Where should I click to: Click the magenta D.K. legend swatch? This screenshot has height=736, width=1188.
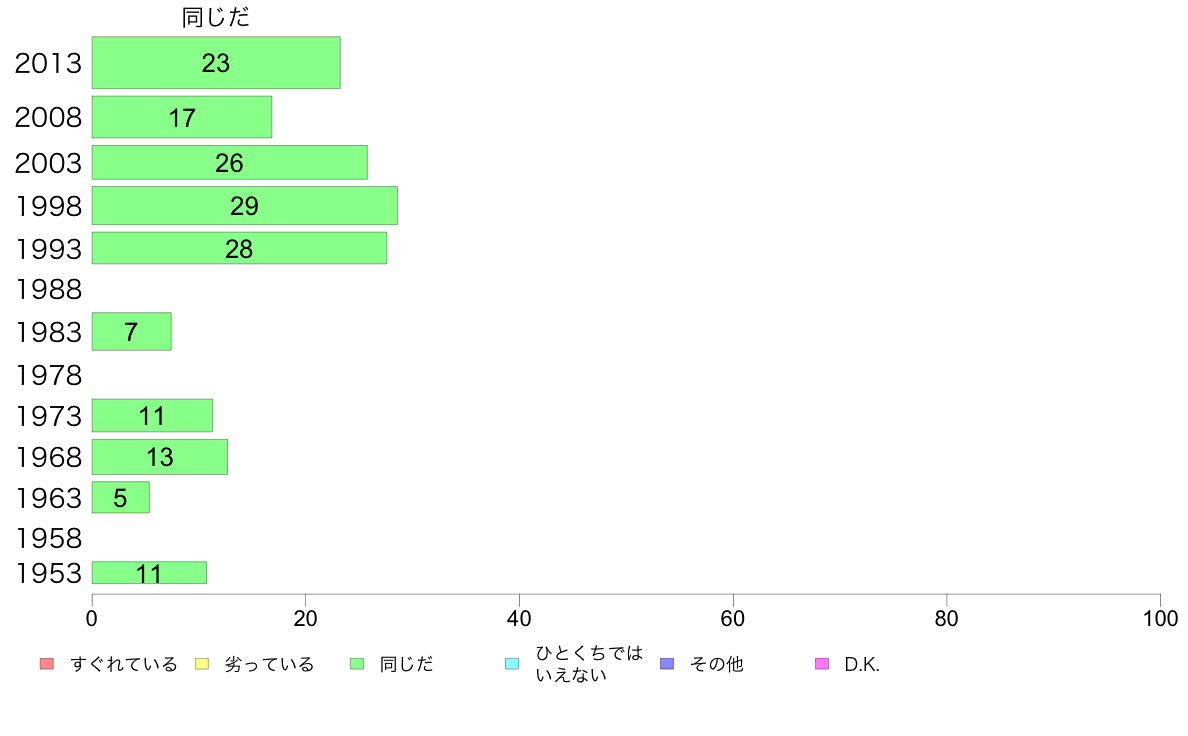(822, 664)
